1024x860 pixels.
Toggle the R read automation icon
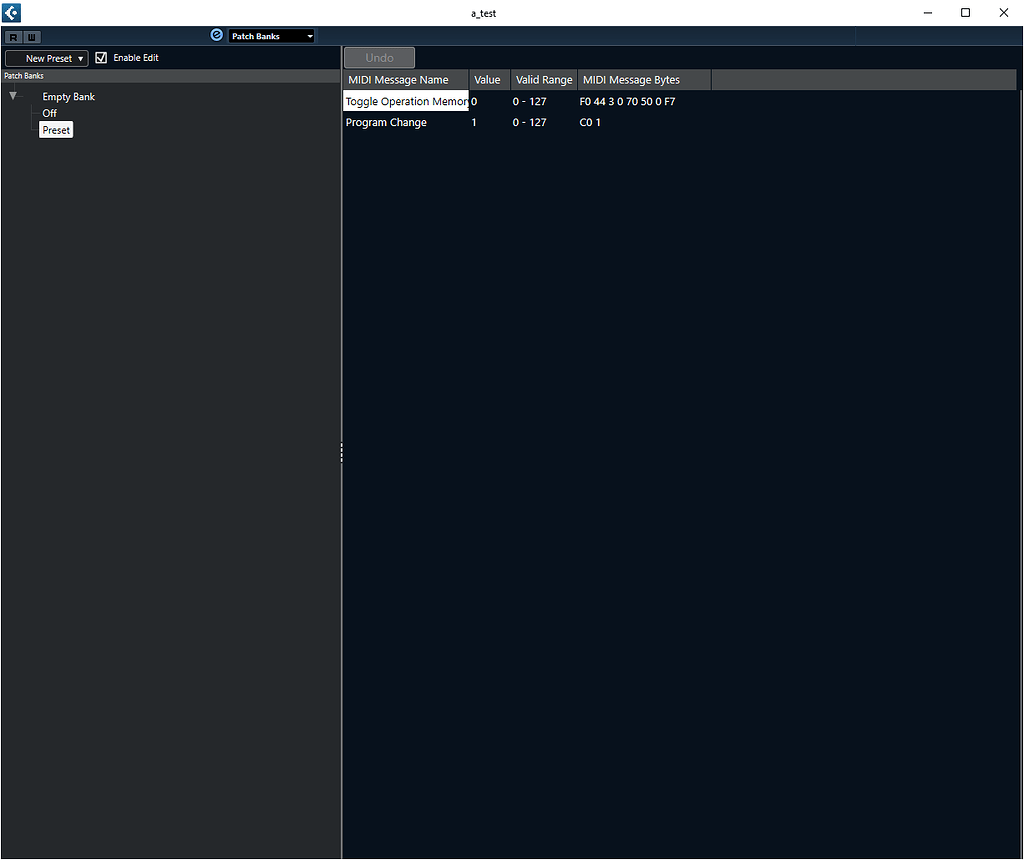coord(13,37)
